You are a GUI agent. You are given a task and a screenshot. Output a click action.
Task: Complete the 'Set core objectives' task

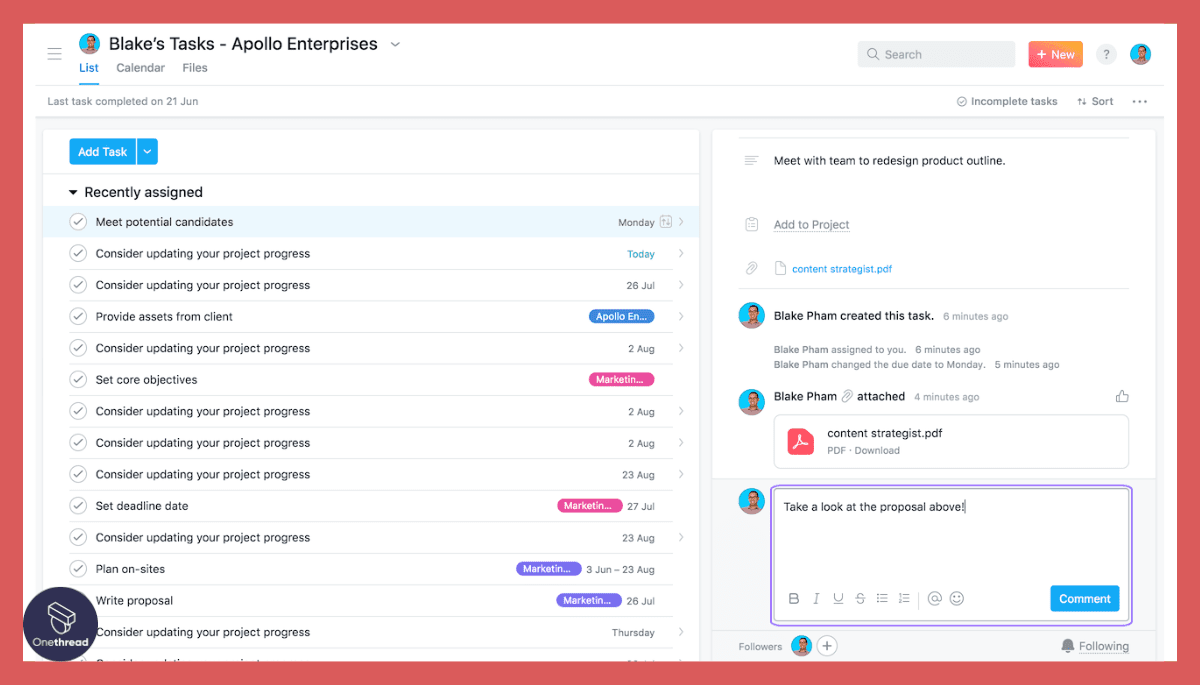coord(78,379)
